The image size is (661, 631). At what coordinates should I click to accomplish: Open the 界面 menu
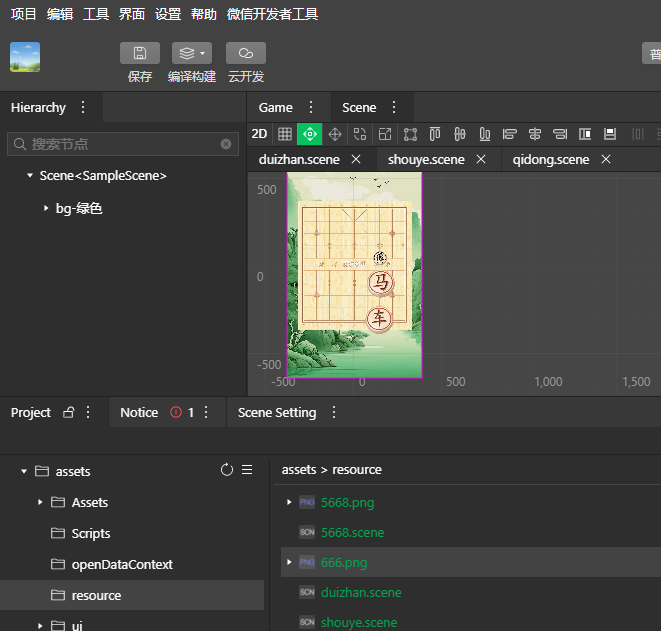pos(132,14)
